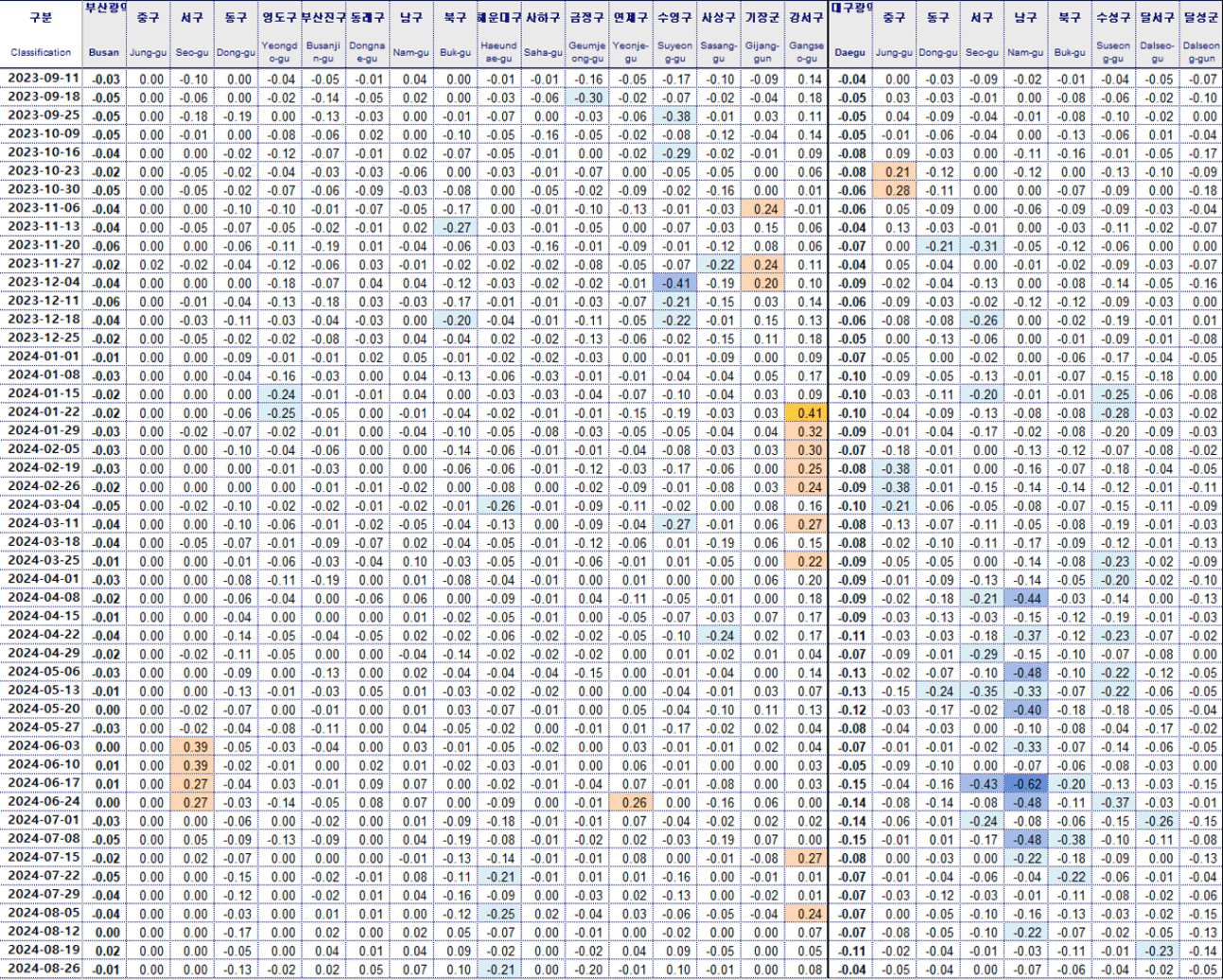The image size is (1223, 980).
Task: Click the Gangseo-gu column header
Action: pos(806,52)
